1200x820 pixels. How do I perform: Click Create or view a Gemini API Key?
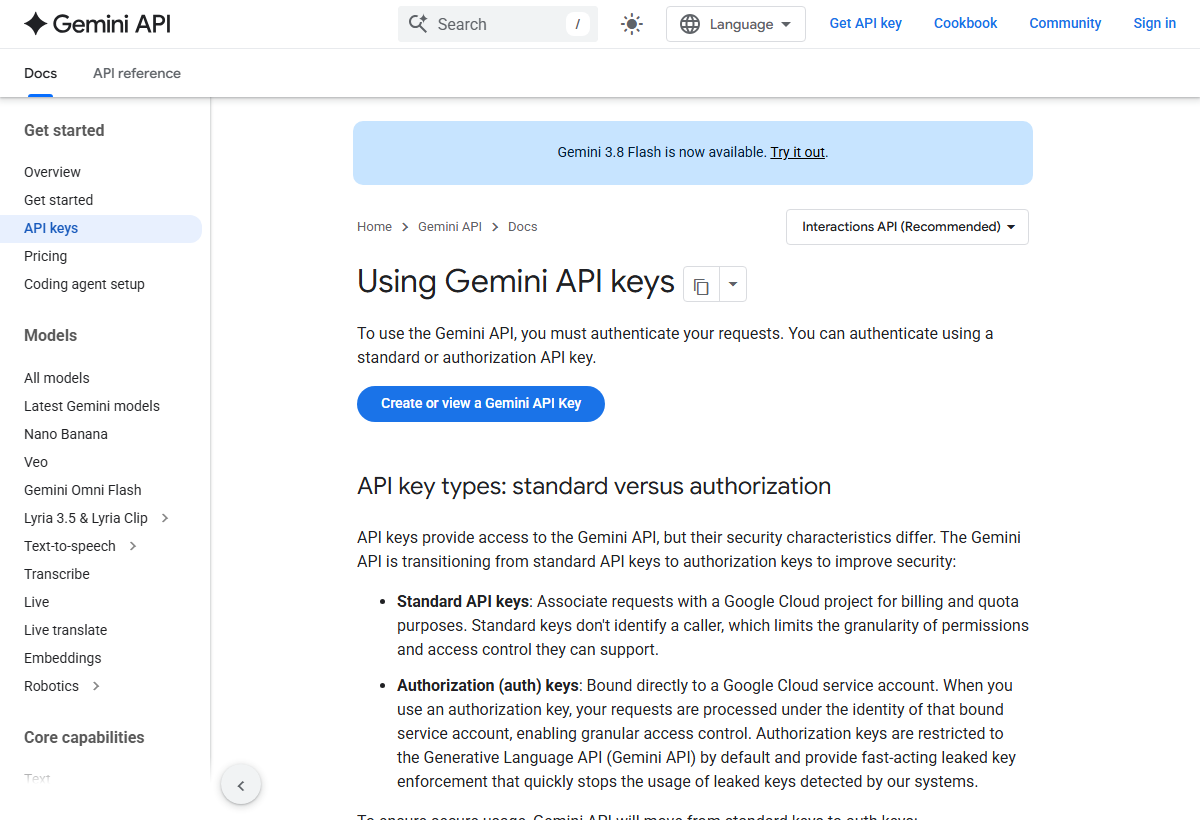pos(481,404)
